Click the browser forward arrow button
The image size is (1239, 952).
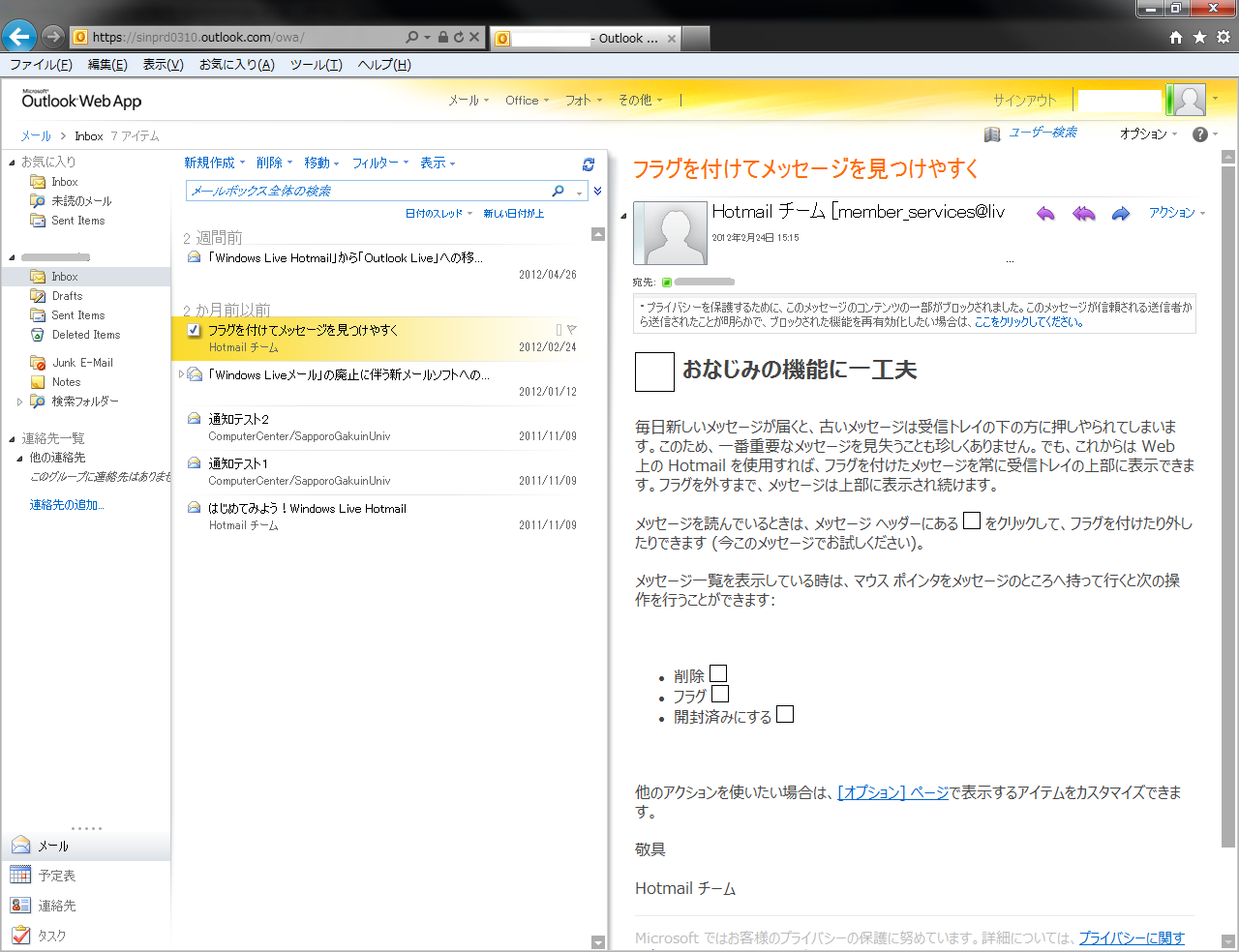coord(53,37)
